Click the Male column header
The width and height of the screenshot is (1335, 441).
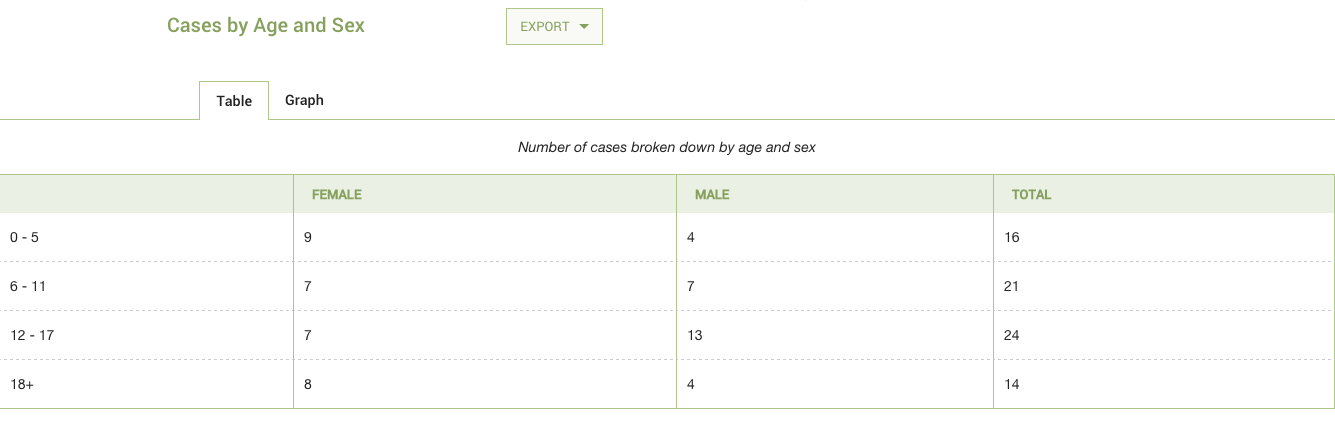pyautogui.click(x=712, y=195)
